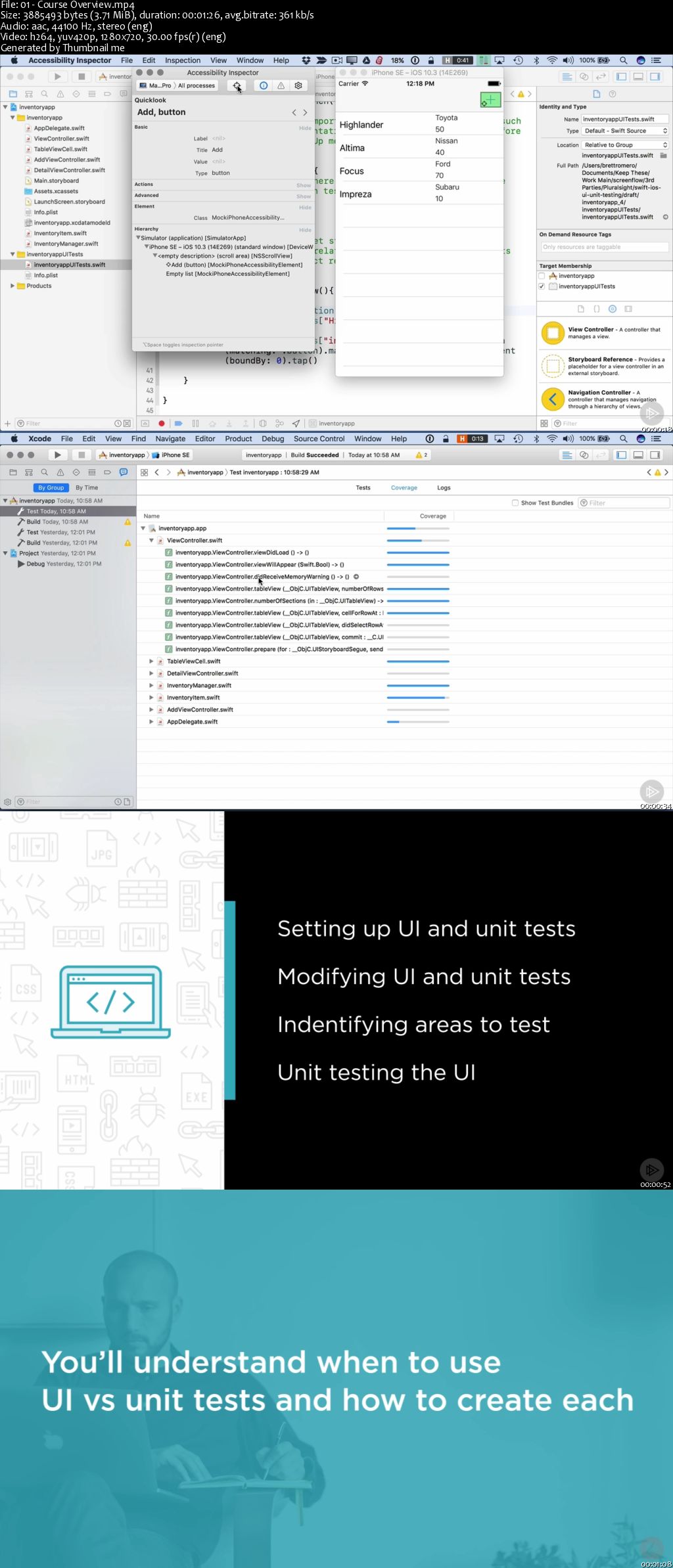Reveal full path in Finder arrow
The width and height of the screenshot is (673, 1568).
(665, 217)
